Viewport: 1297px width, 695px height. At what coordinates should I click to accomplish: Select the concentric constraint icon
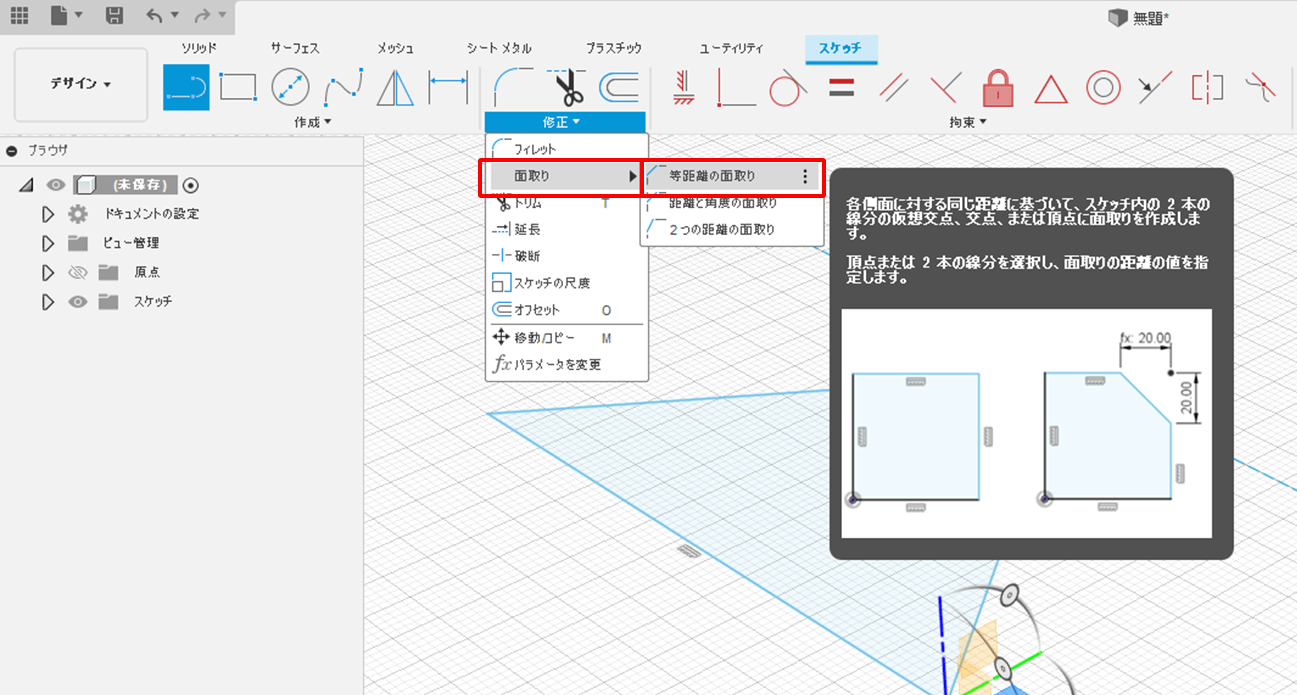[1103, 88]
